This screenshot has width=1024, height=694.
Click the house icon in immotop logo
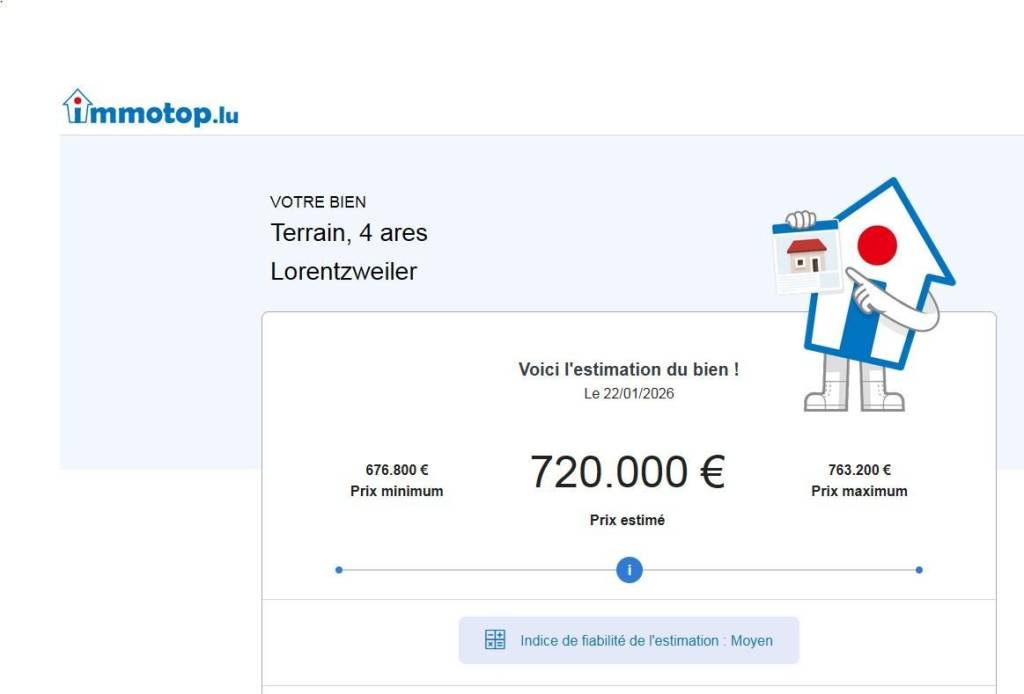pos(77,105)
